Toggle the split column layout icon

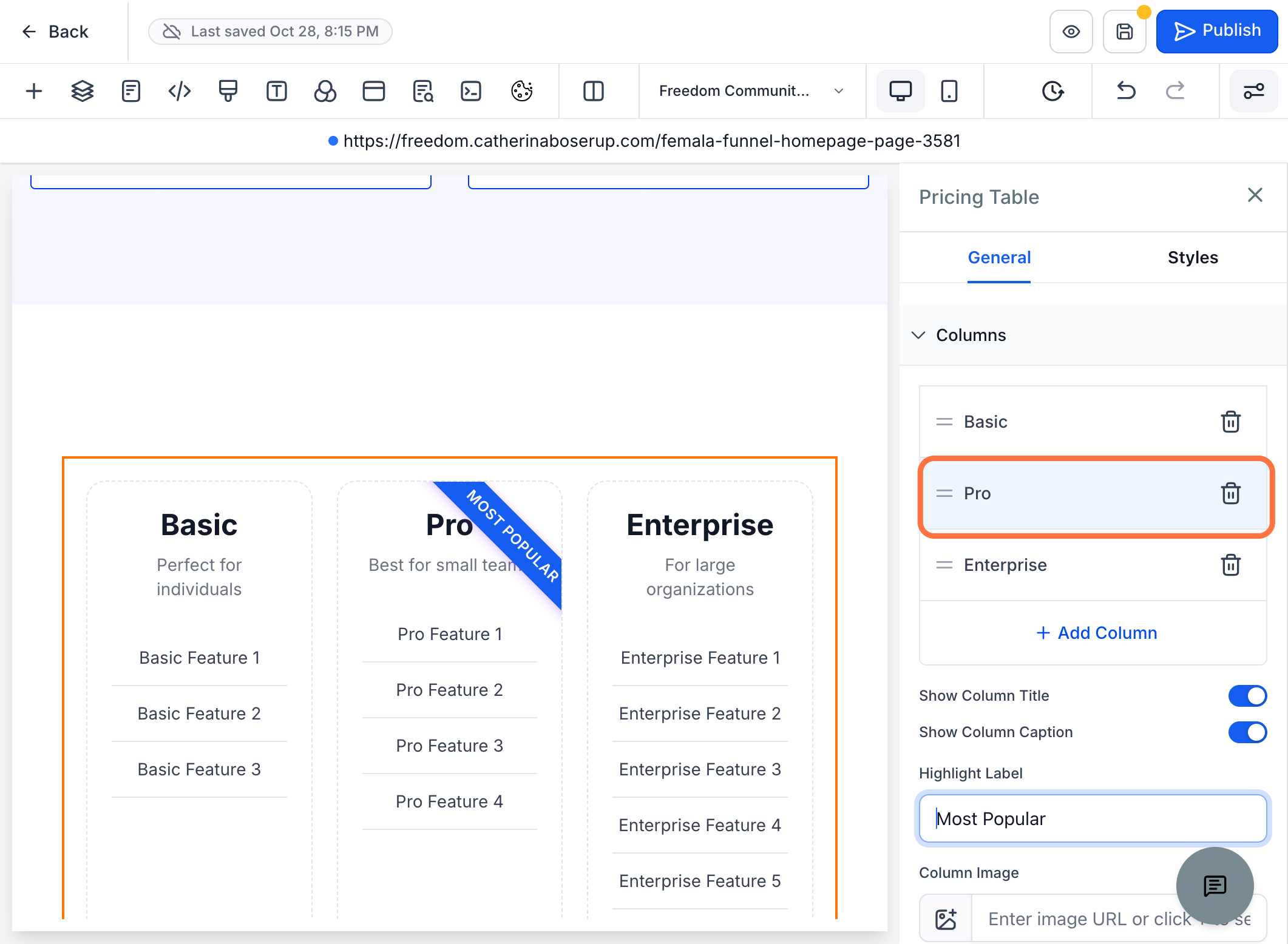click(594, 91)
